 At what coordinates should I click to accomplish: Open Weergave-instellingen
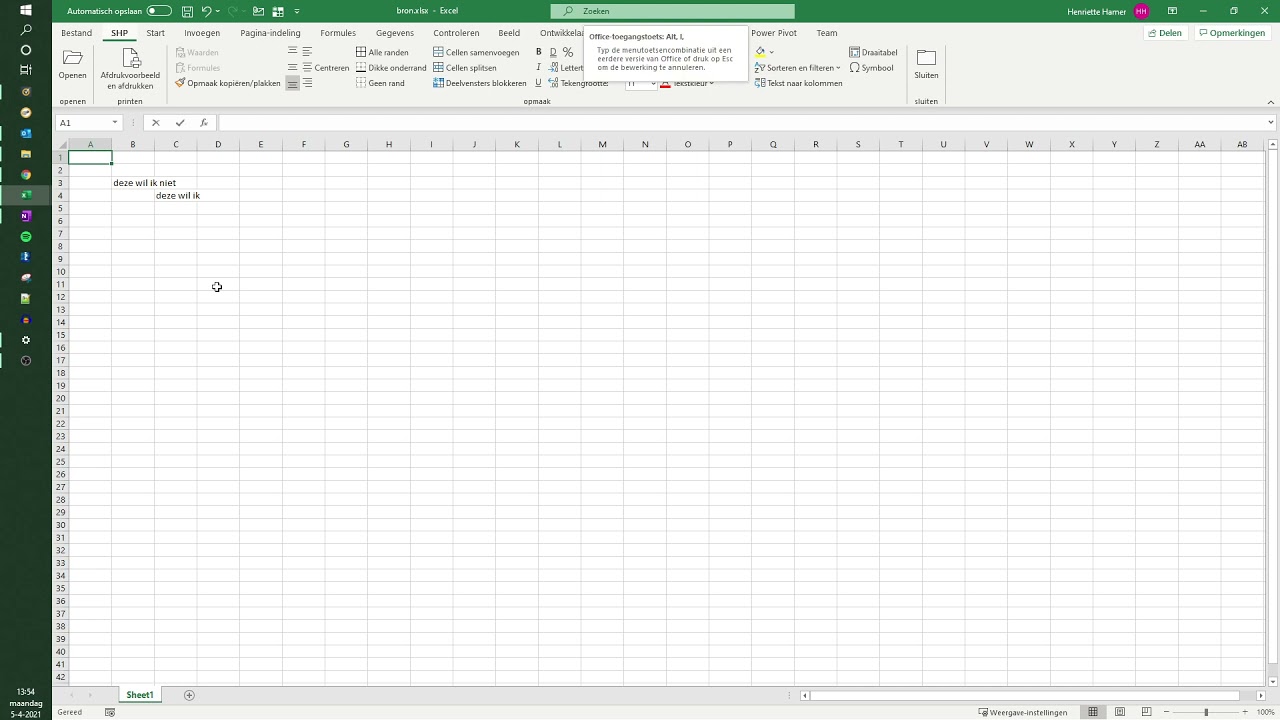coord(1023,712)
